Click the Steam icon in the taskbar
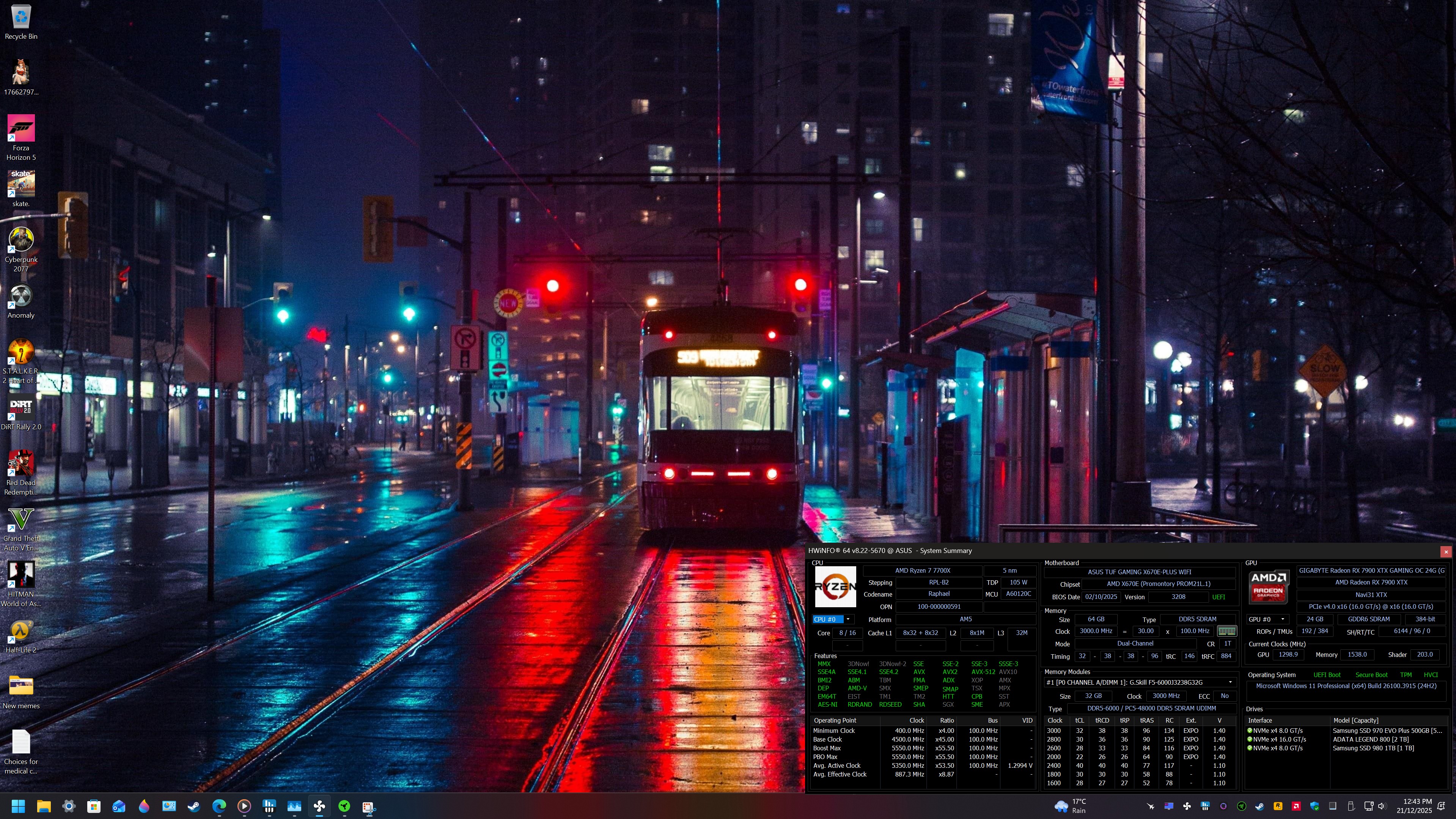This screenshot has width=1456, height=819. 194,806
